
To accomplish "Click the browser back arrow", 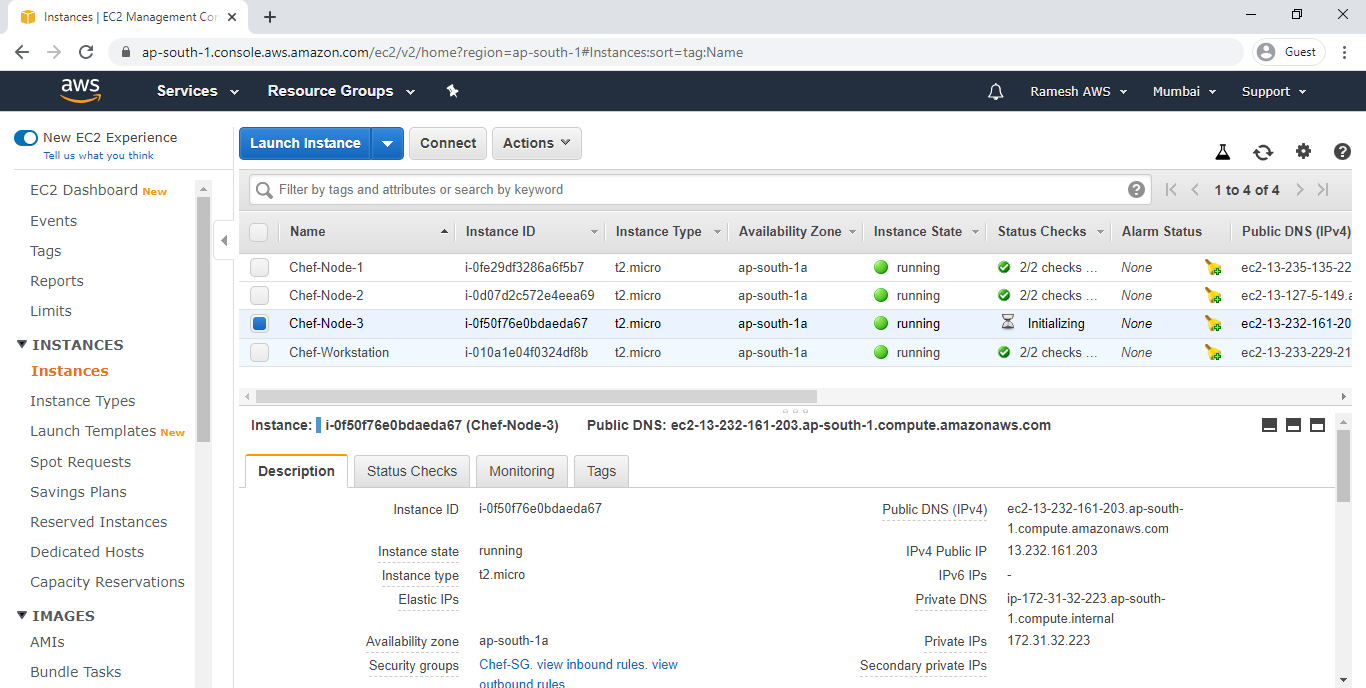I will point(22,52).
